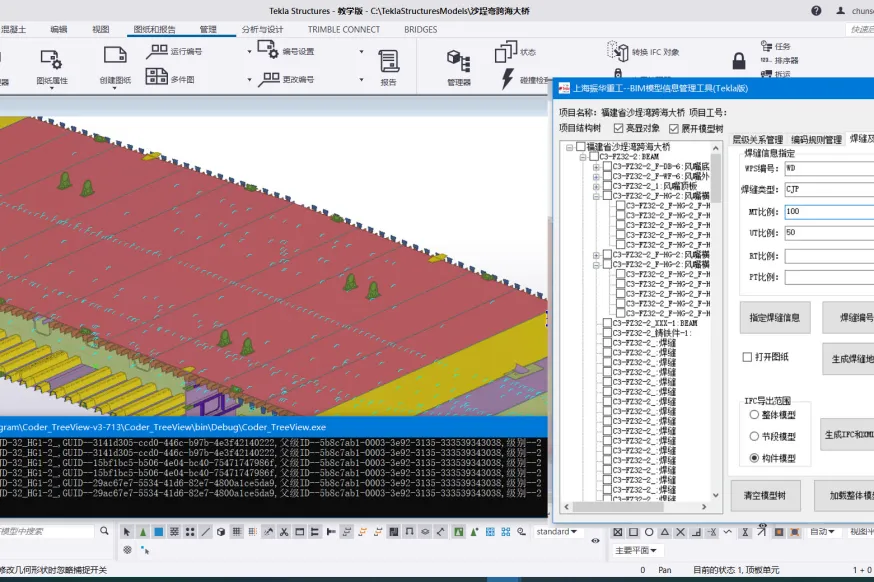Expand the C3-FZ32-2_F-DB-6 风嘴底 node

click(x=596, y=167)
